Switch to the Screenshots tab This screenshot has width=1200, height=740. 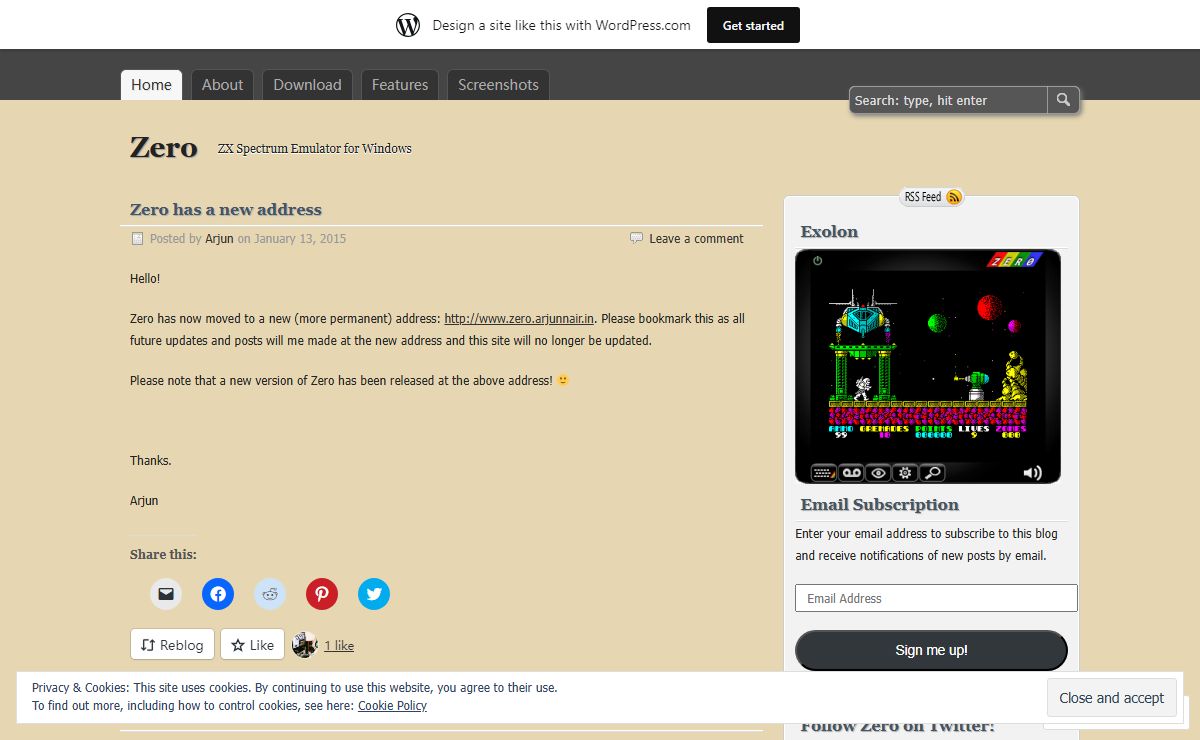click(x=498, y=85)
